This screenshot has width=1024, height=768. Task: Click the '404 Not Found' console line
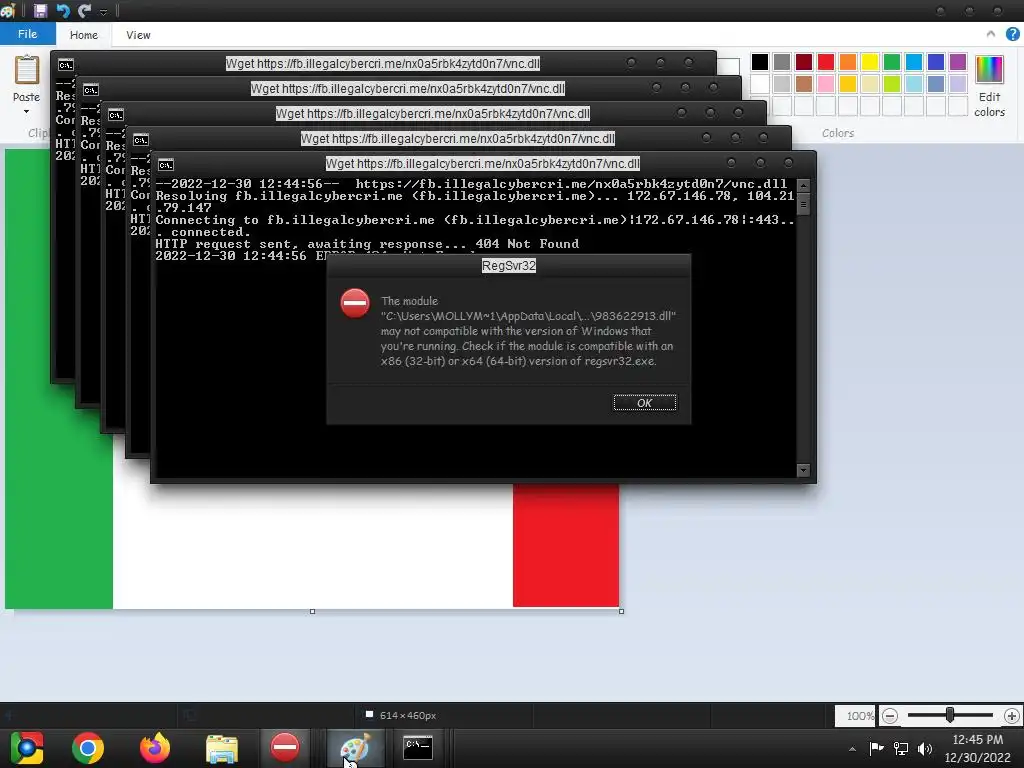click(x=366, y=244)
